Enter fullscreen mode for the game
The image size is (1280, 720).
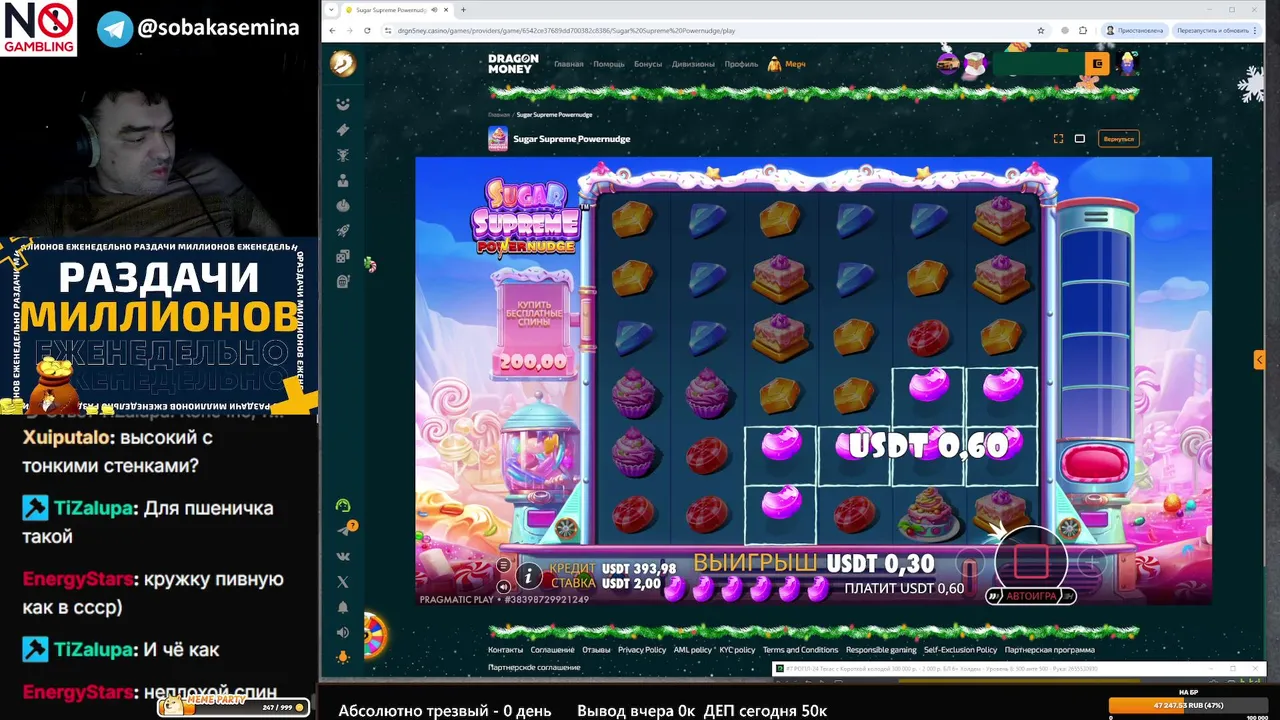coord(1058,139)
